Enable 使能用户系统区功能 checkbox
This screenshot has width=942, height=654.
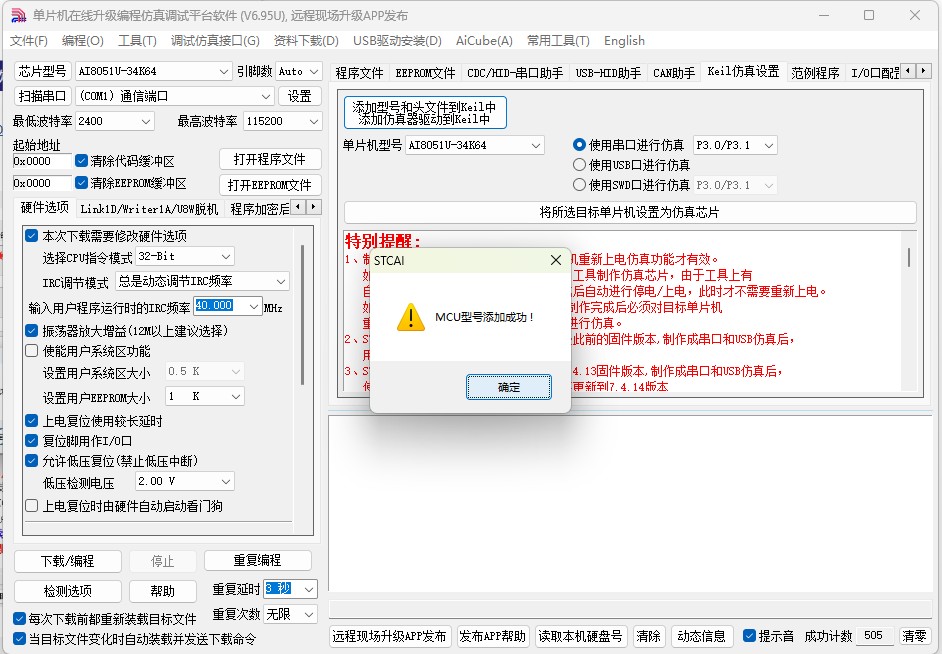32,351
